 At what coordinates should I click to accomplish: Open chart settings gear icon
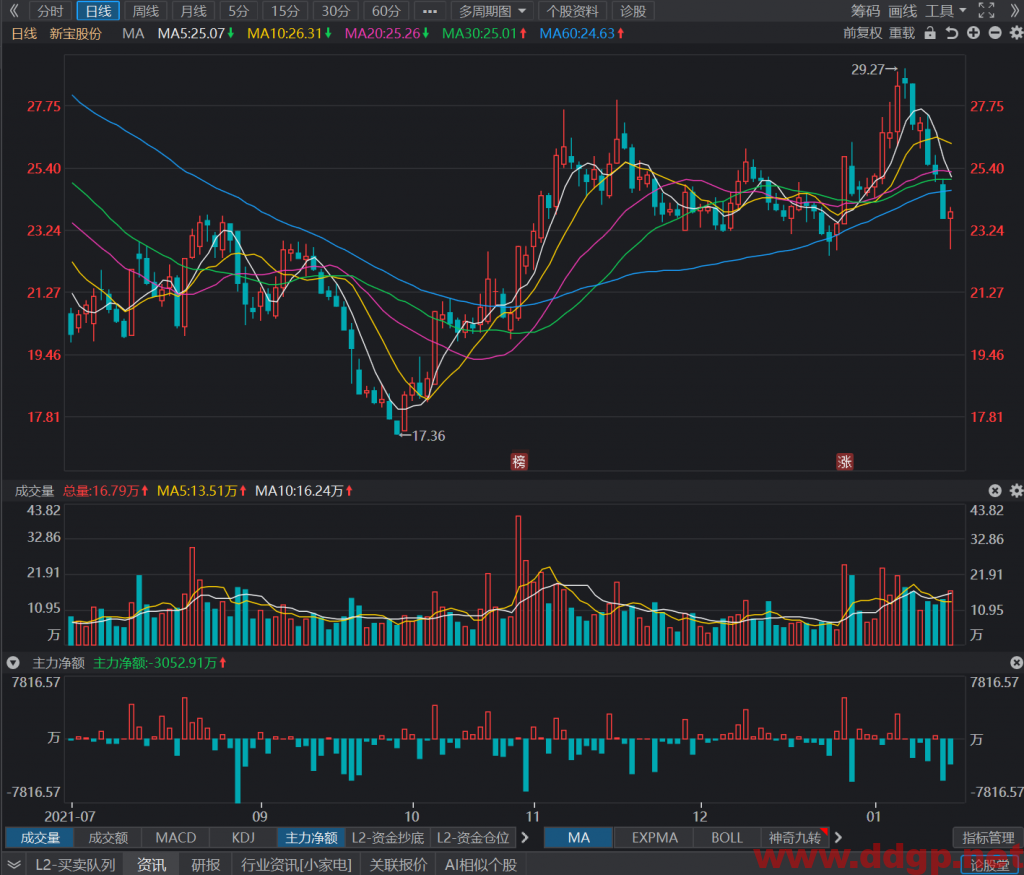[1016, 33]
